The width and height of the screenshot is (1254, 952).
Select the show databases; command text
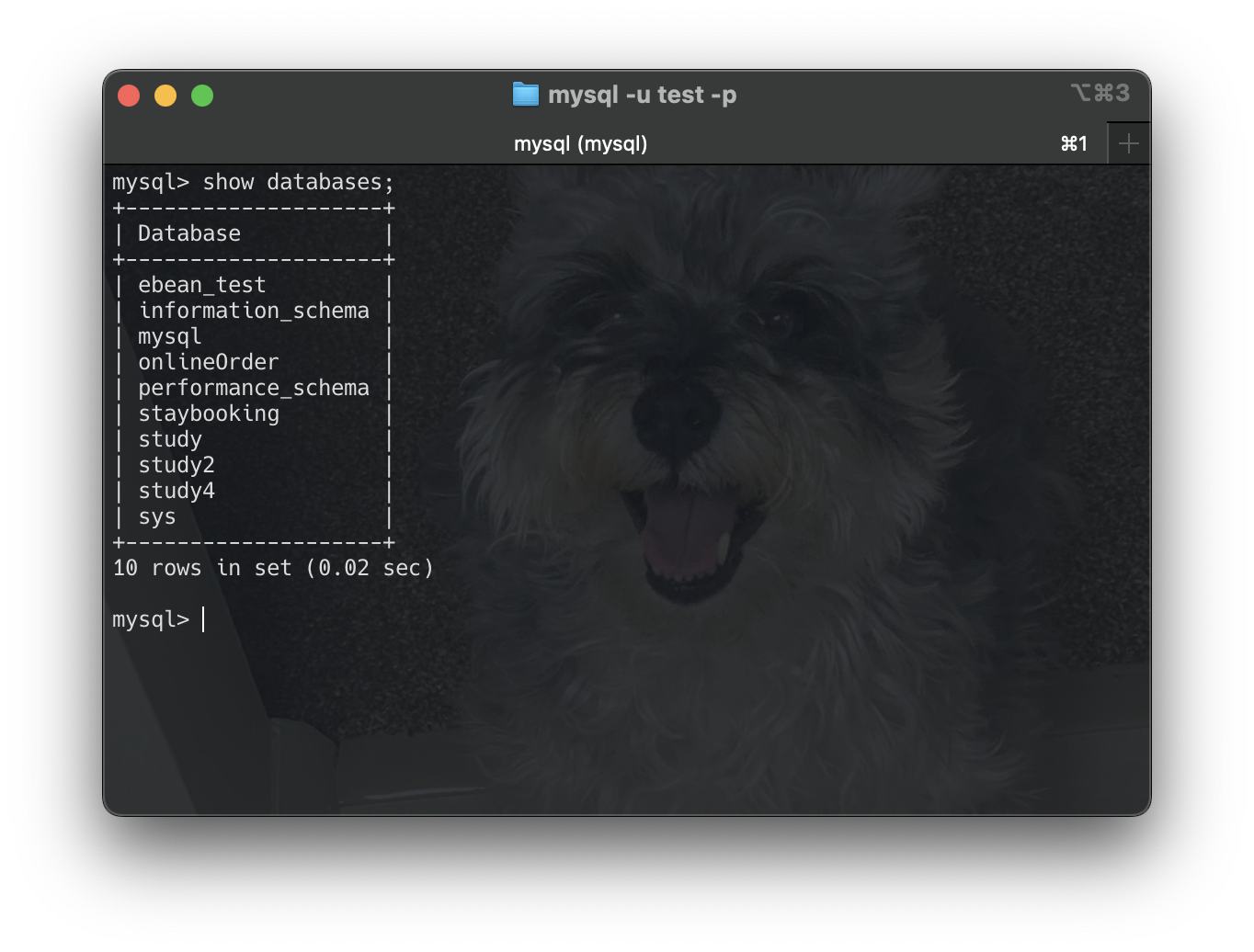(297, 181)
